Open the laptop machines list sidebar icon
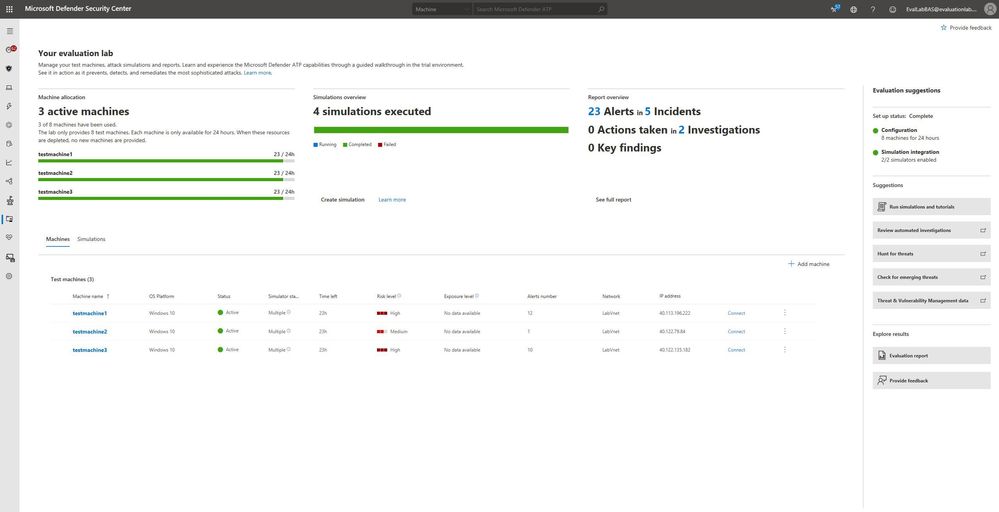Viewport: 999px width, 512px height. pos(10,87)
